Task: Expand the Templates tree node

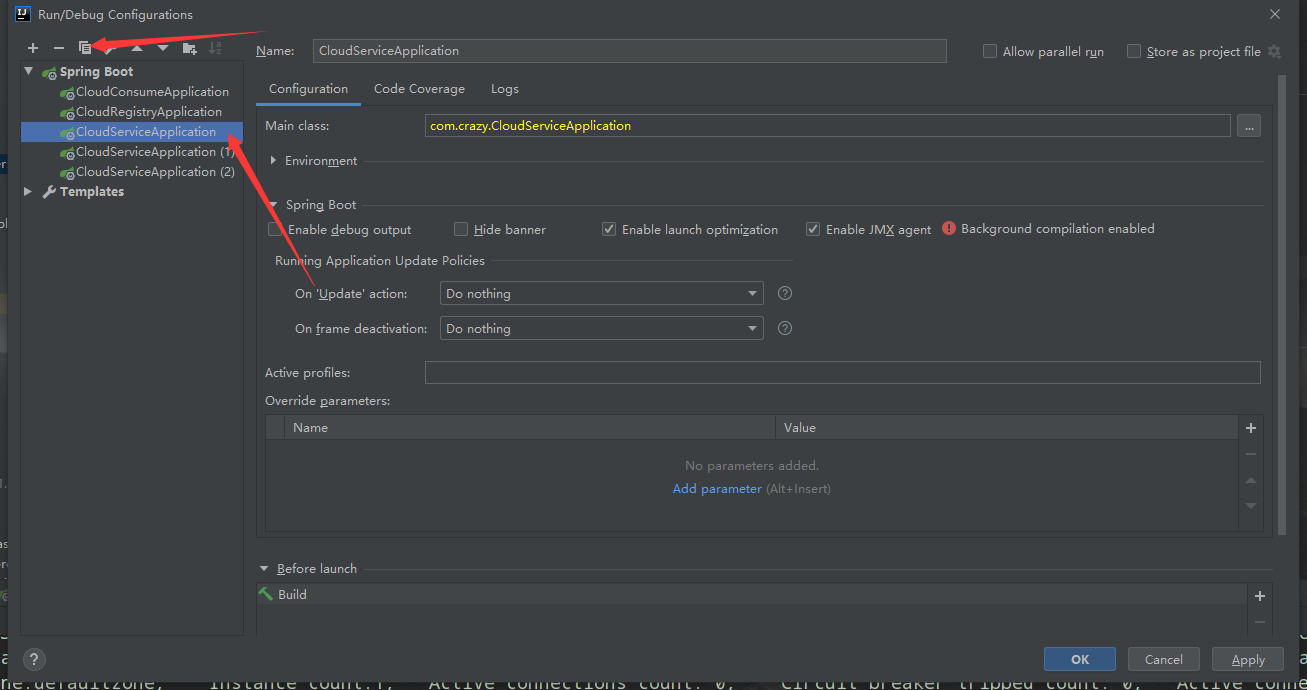Action: (29, 192)
